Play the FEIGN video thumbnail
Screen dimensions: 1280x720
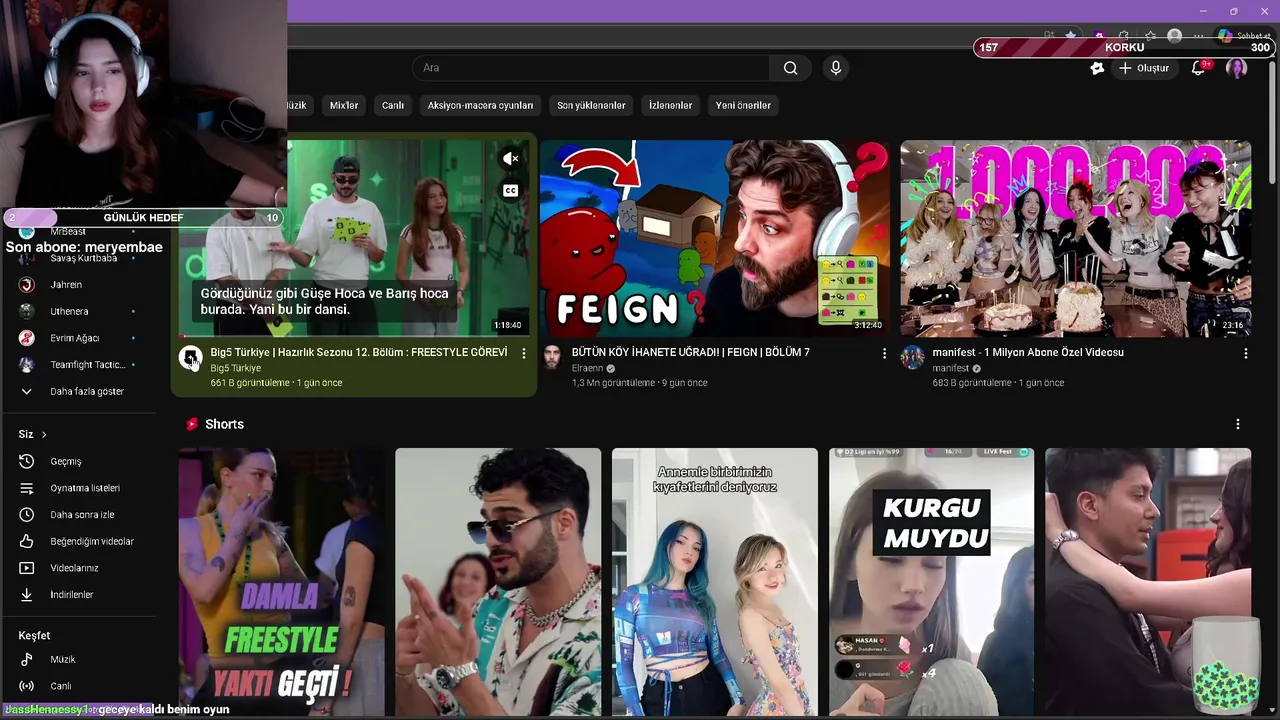[714, 238]
